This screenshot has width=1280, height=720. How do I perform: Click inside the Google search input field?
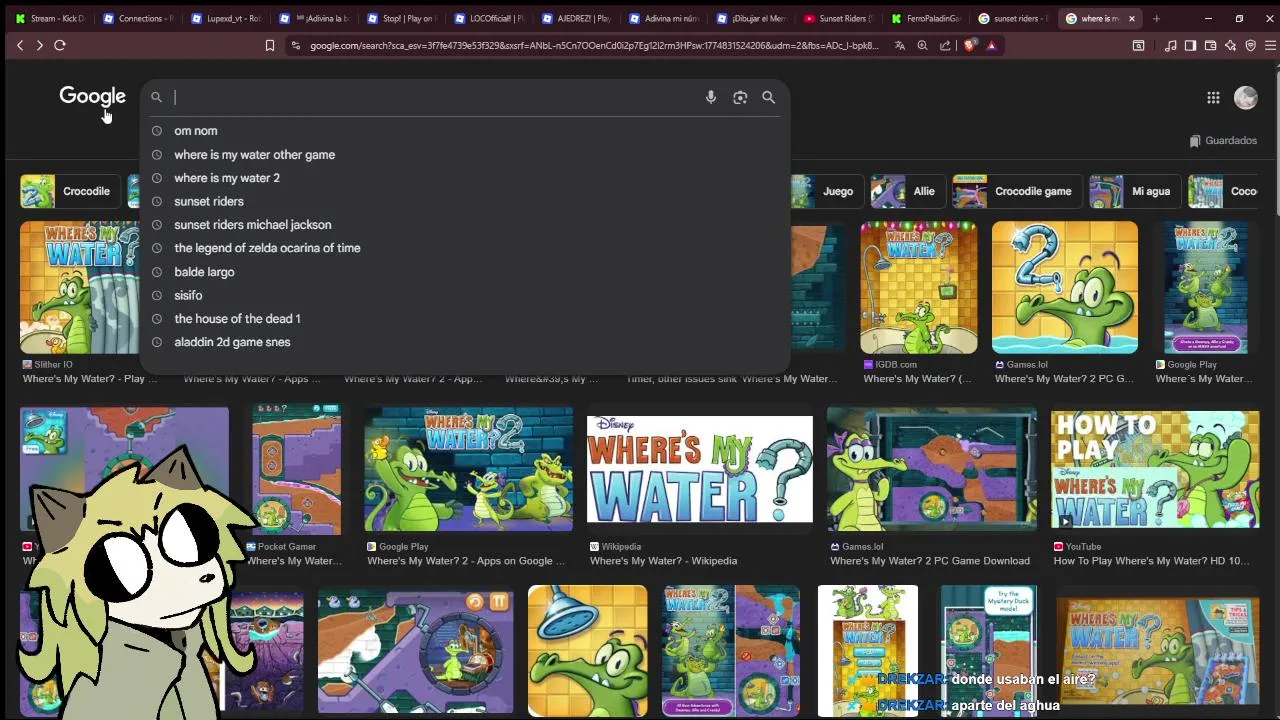(435, 97)
